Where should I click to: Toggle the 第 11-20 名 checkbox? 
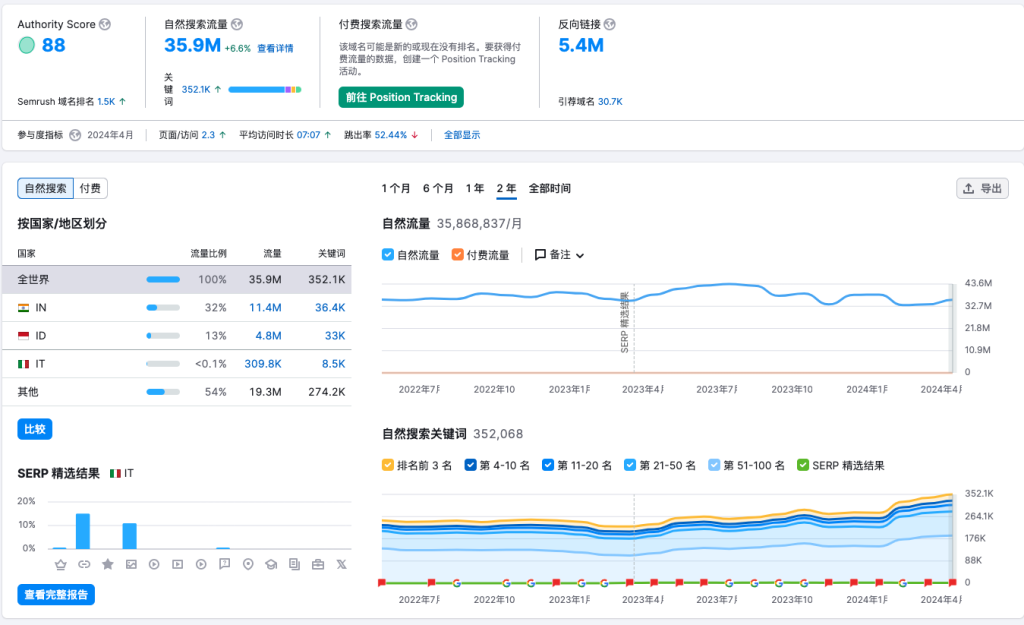tap(548, 465)
